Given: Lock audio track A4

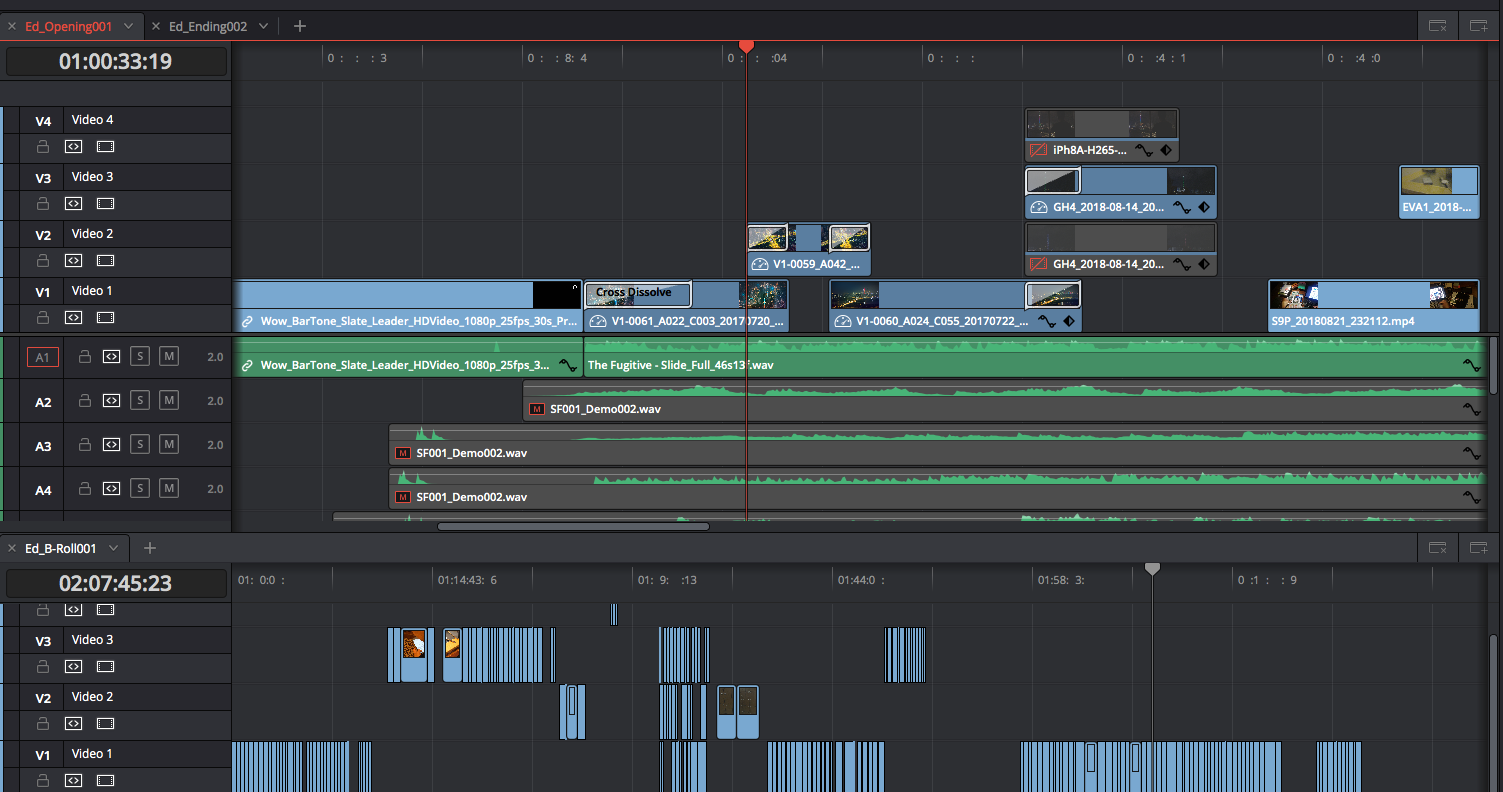Looking at the screenshot, I should [x=85, y=489].
